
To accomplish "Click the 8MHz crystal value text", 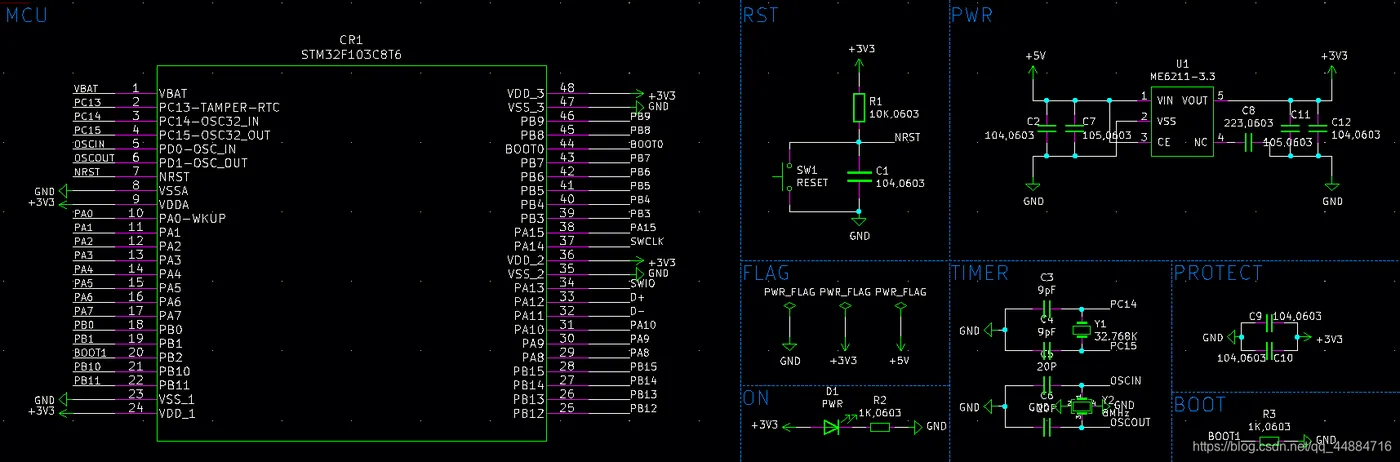I will coord(1116,412).
